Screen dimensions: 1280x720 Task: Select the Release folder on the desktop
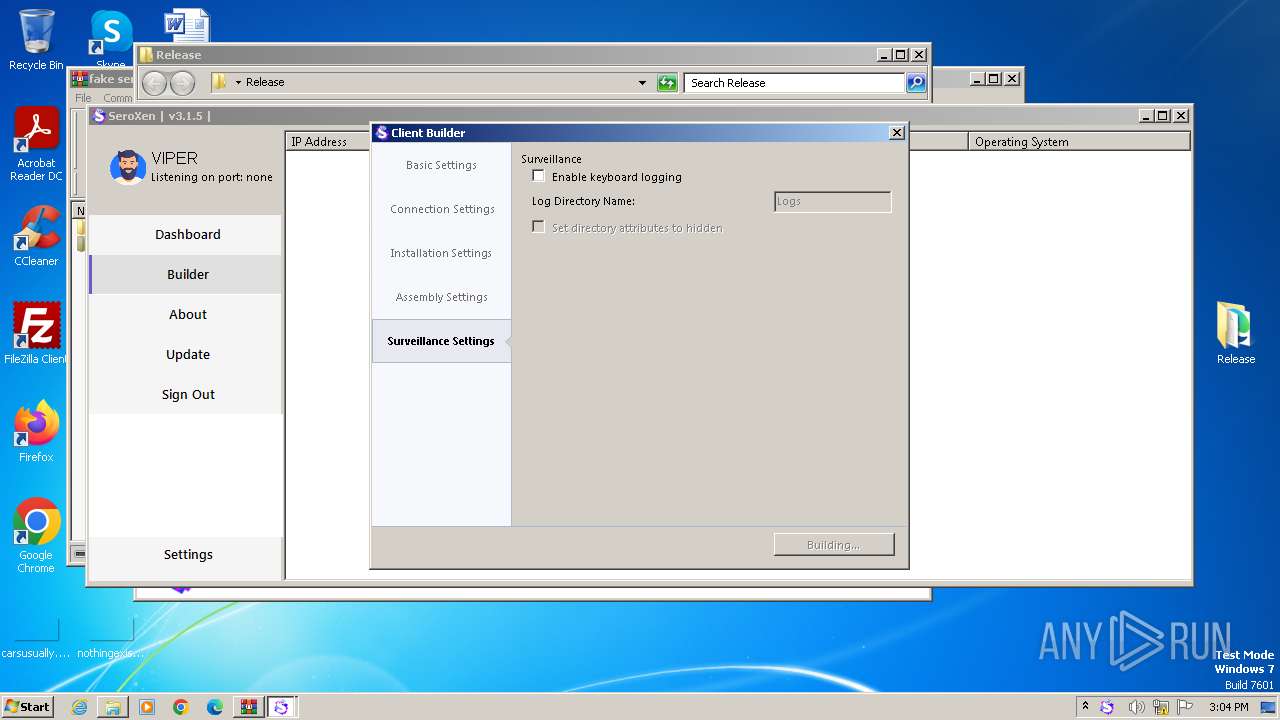click(1235, 333)
